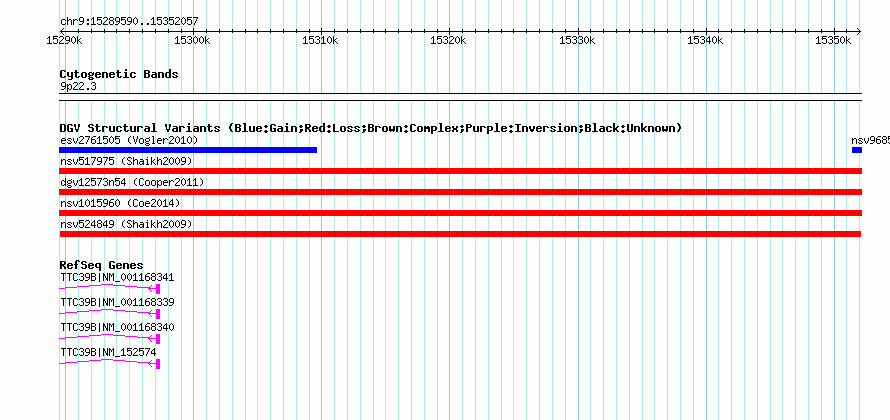
Task: Select the esv2761505 (Vogler2010) label
Action: click(129, 140)
